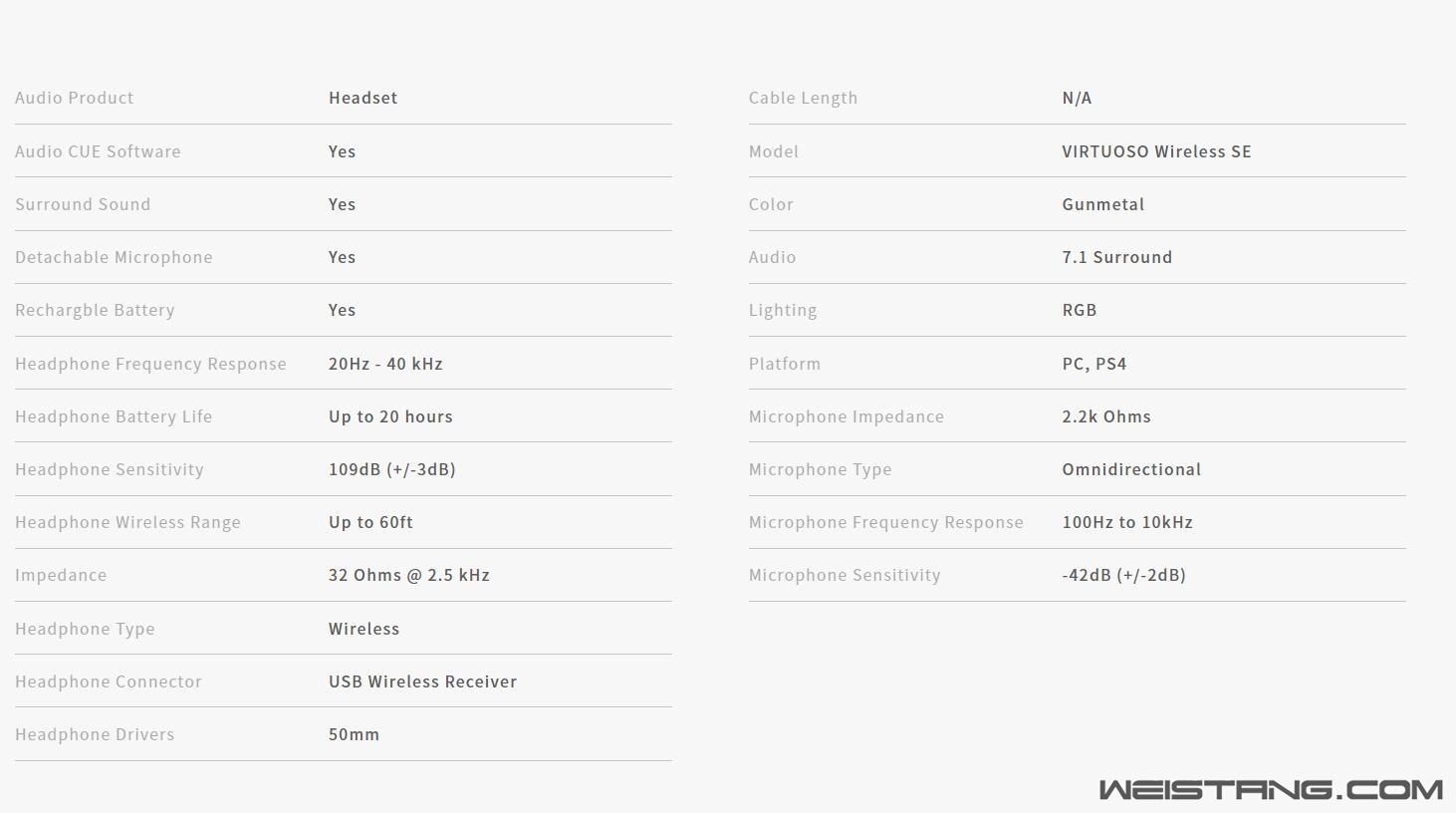Select the 100Hz to 10kHz value
This screenshot has width=1456, height=813.
[1127, 522]
